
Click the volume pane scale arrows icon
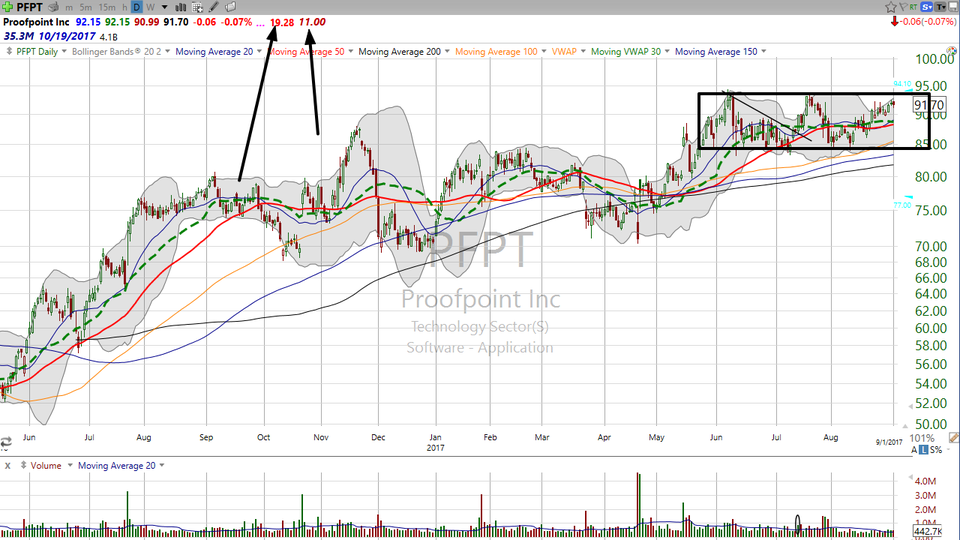[x=23, y=465]
